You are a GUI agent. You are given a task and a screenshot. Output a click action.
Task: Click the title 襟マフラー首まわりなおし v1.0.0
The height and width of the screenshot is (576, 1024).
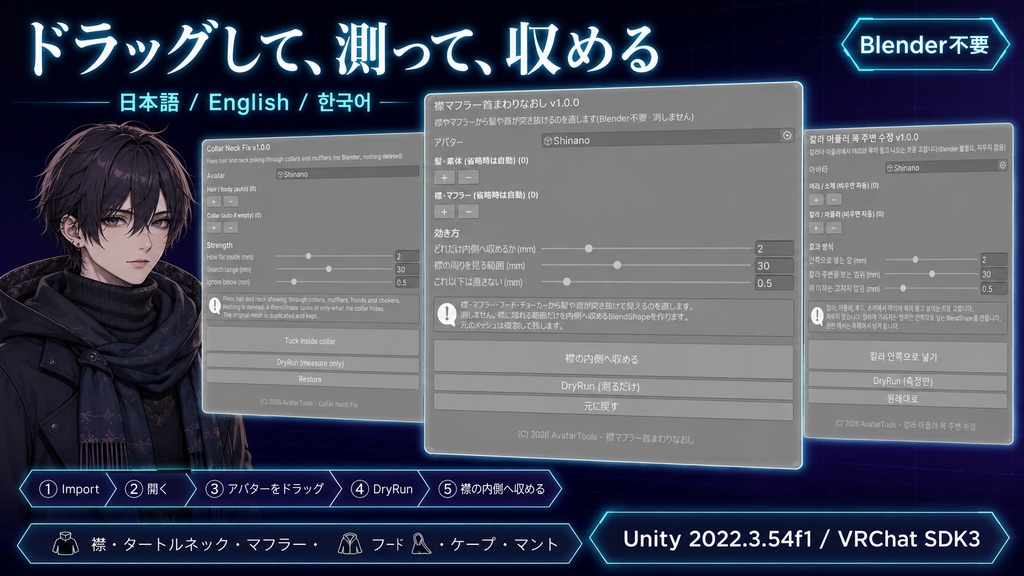[506, 104]
